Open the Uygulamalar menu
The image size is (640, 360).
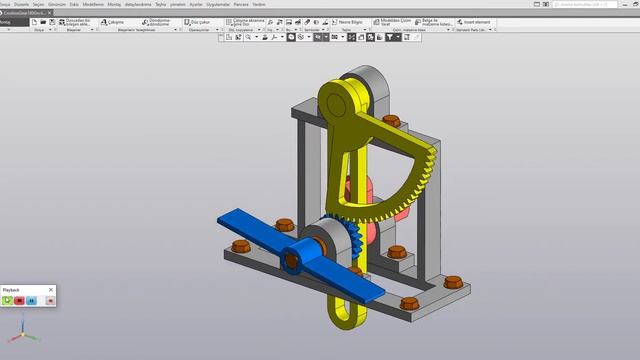(x=218, y=4)
